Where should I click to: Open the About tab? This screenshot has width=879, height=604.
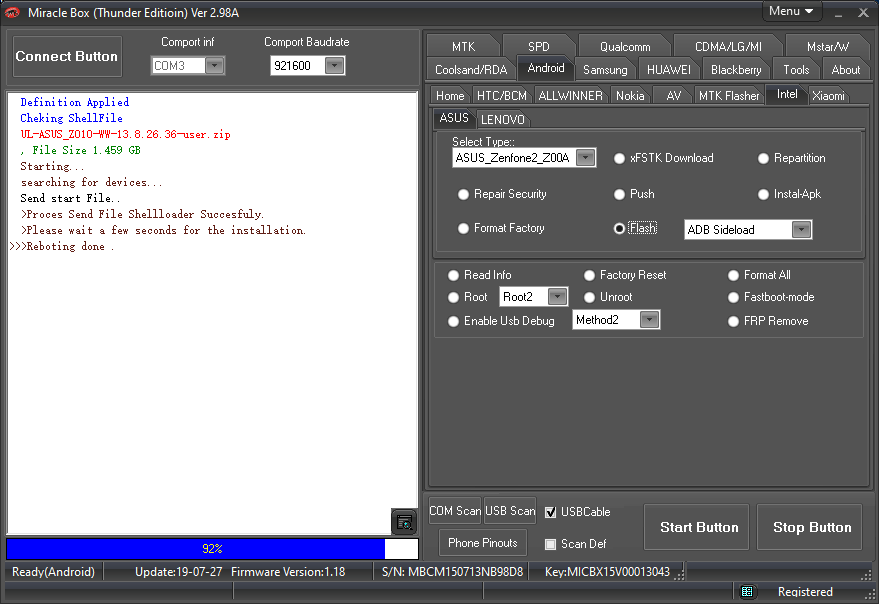pos(845,70)
